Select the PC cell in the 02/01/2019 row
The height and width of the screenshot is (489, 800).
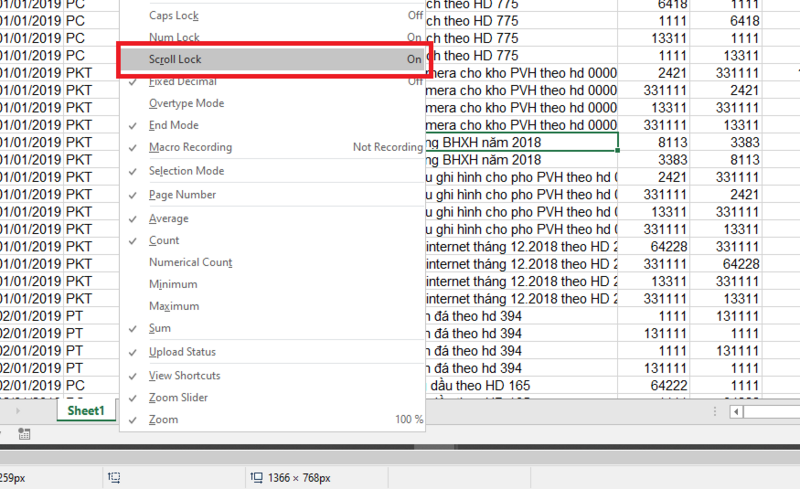coord(91,385)
